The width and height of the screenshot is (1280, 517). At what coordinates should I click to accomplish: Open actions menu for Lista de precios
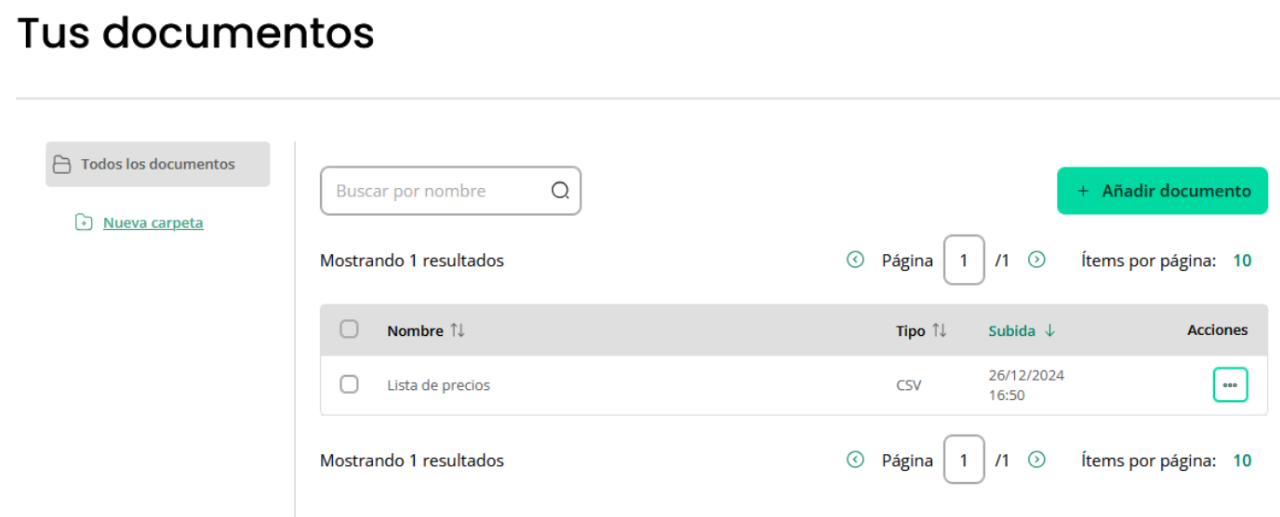[x=1230, y=385]
